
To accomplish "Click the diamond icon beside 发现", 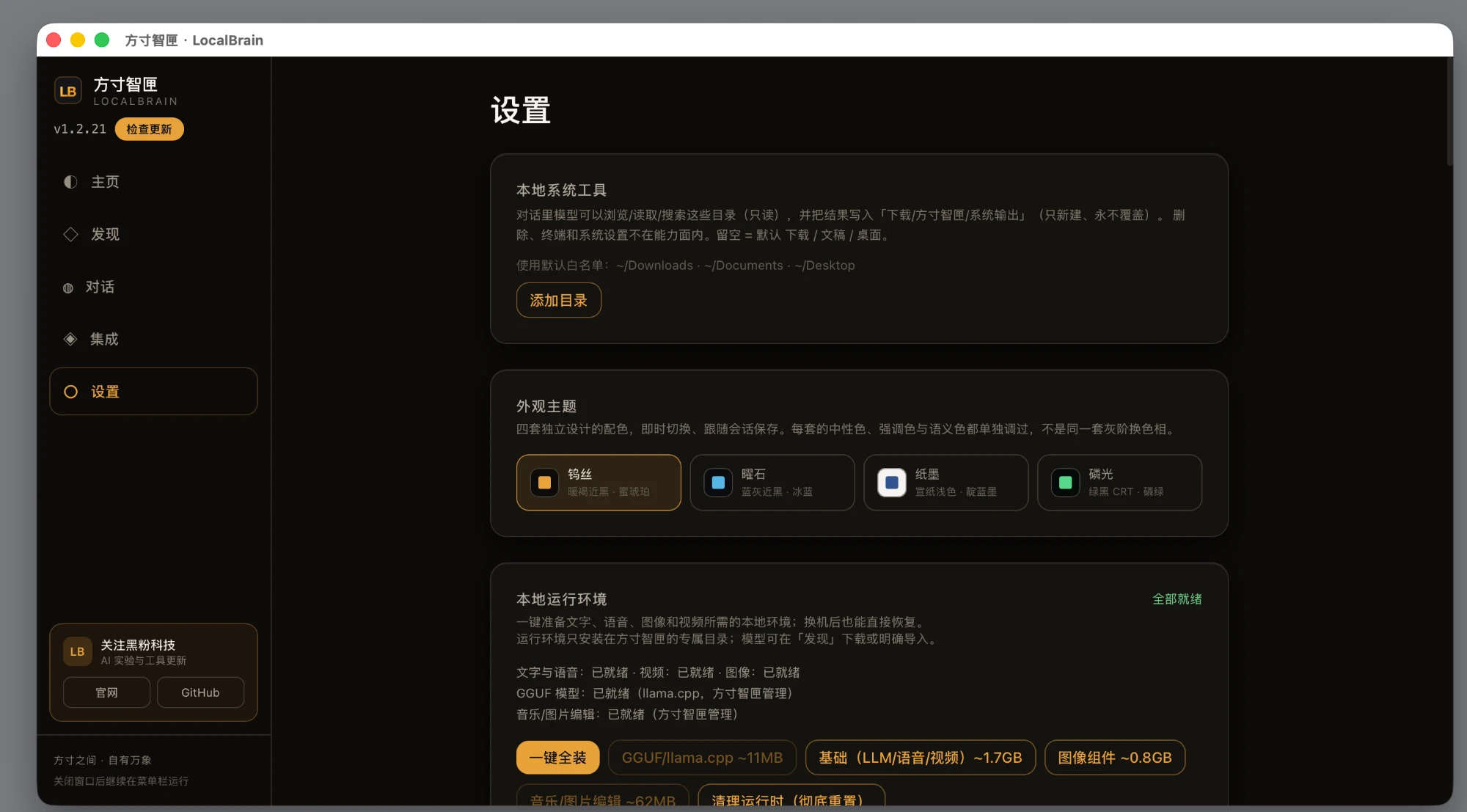I will coord(70,234).
